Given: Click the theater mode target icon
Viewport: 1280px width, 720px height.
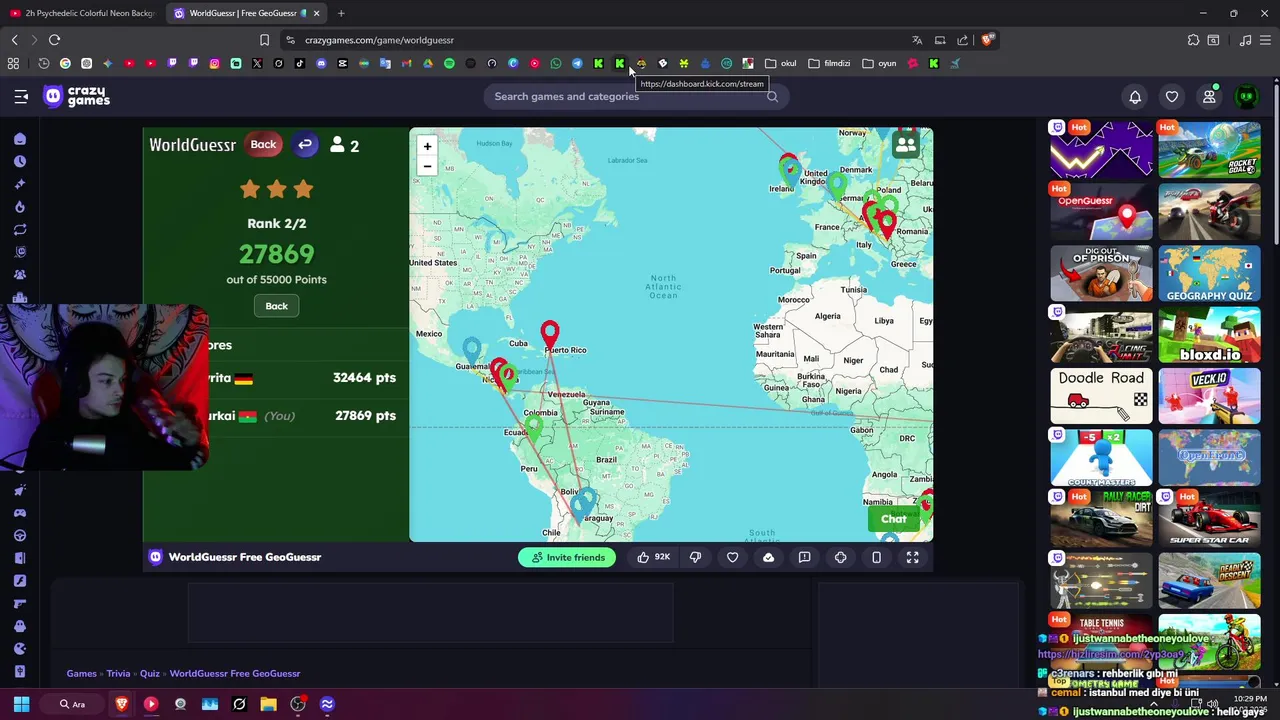Looking at the screenshot, I should 840,557.
